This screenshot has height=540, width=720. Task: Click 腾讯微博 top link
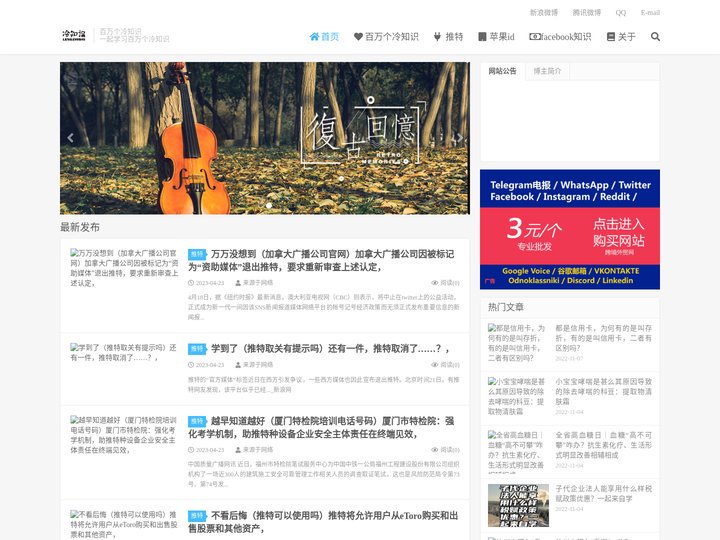587,13
